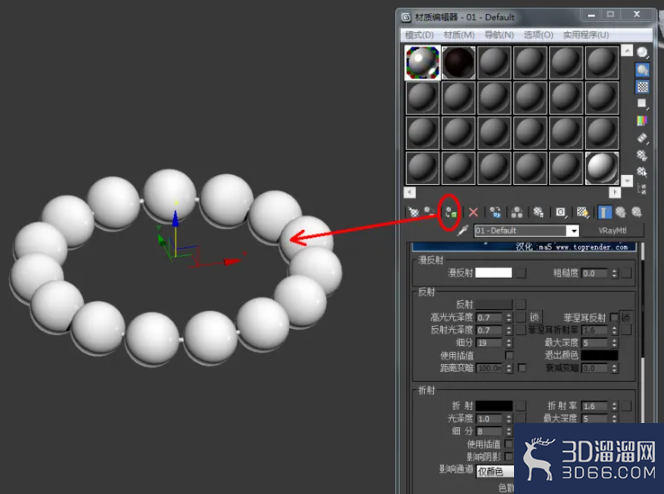Image resolution: width=664 pixels, height=494 pixels.
Task: Click the black 退出颜色 swatch
Action: pyautogui.click(x=599, y=355)
